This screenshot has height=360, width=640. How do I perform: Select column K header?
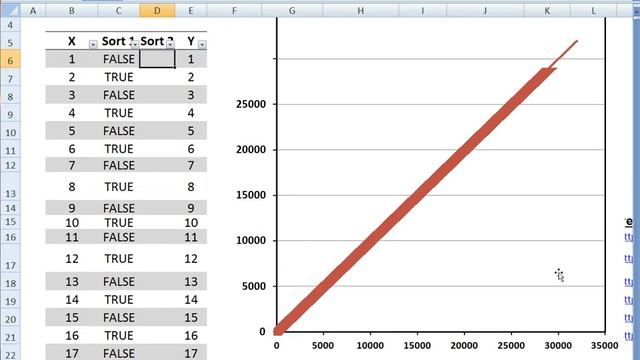click(x=547, y=11)
